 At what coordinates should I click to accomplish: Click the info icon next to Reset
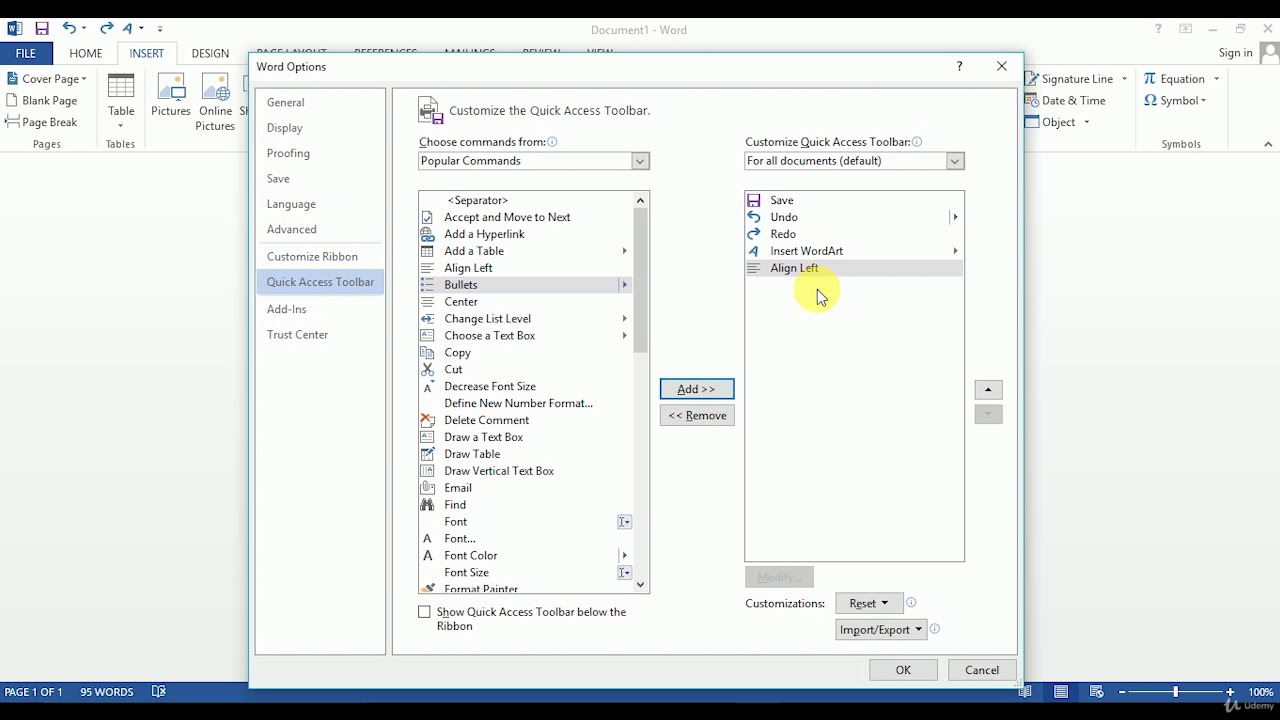point(911,603)
